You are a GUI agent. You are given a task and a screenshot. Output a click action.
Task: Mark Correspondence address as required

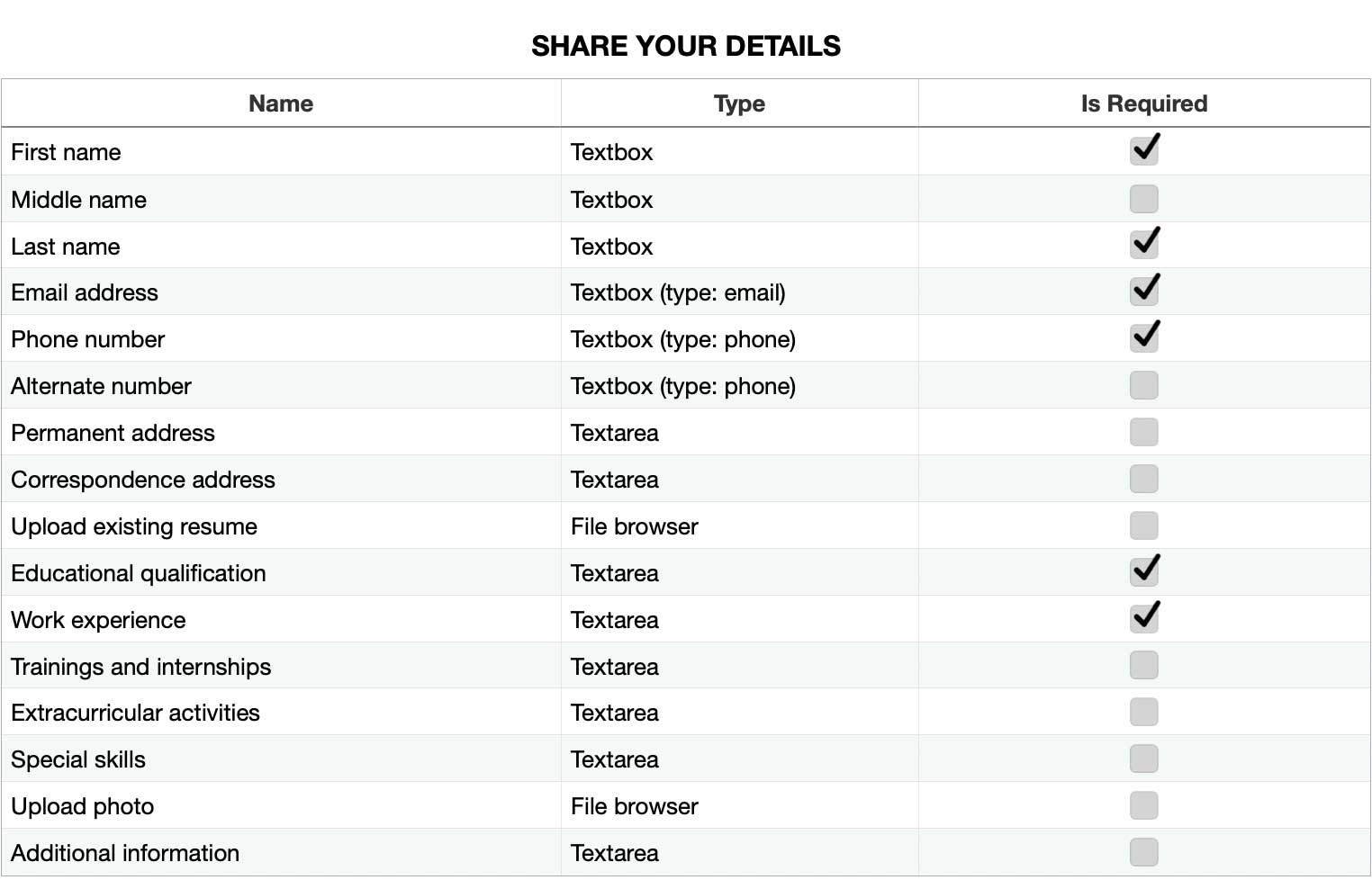pyautogui.click(x=1144, y=479)
